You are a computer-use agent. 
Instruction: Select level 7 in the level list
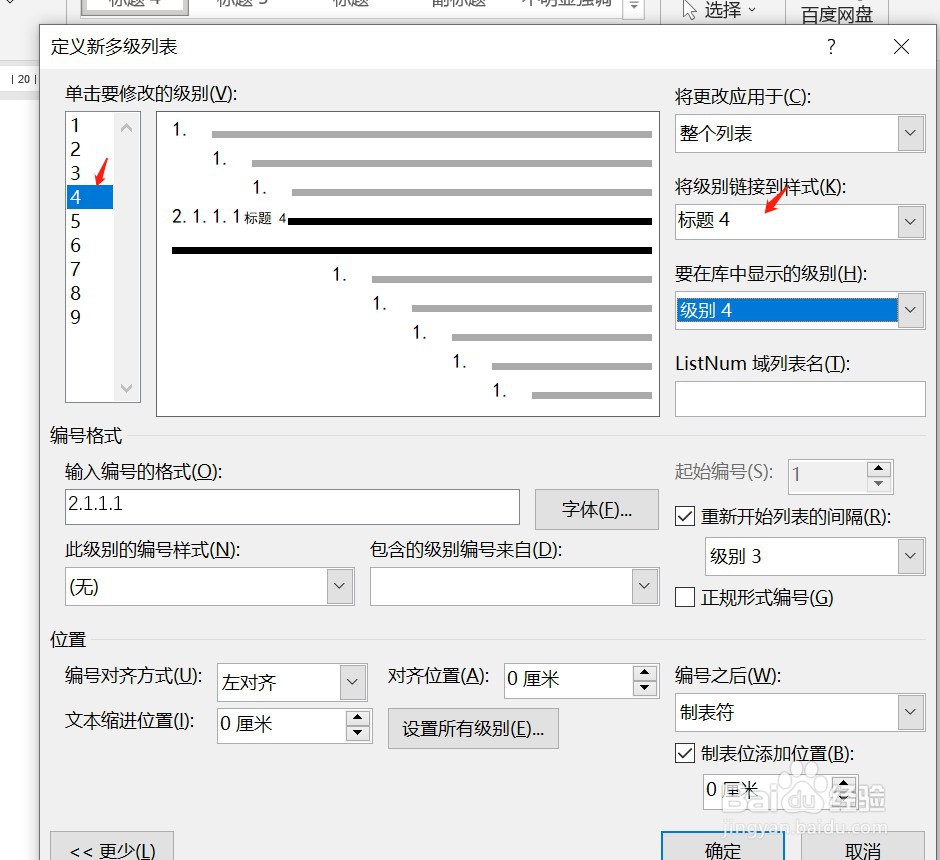(90, 269)
